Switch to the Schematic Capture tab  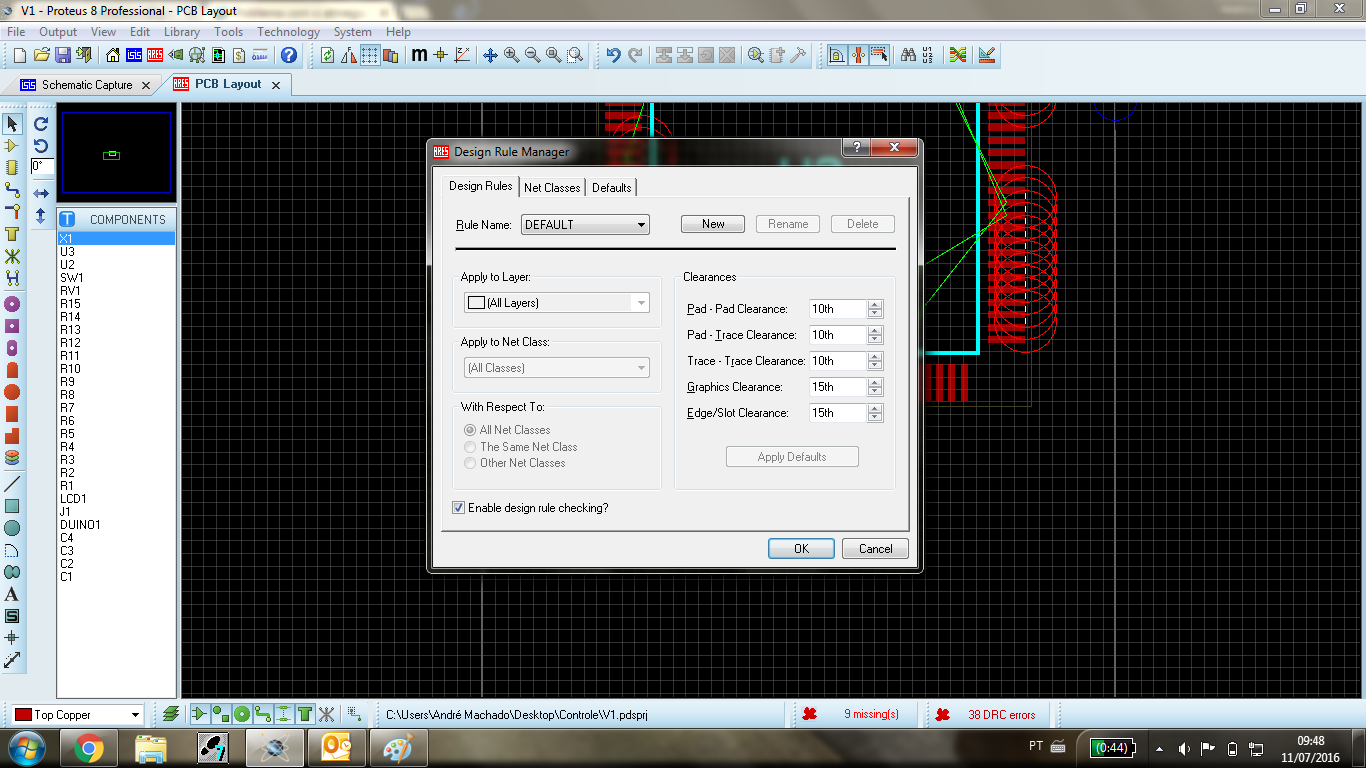pos(86,85)
